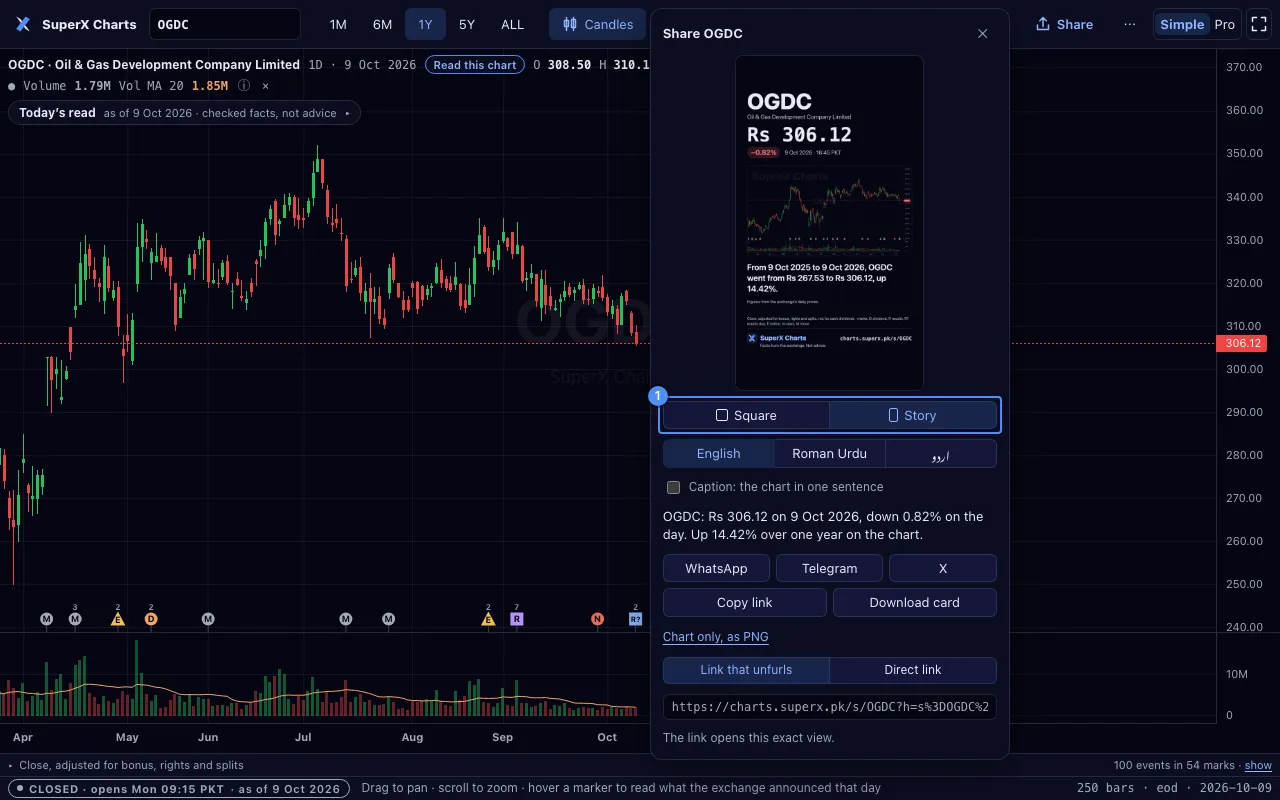
Task: Click the M marker with count 3
Action: pyautogui.click(x=75, y=619)
